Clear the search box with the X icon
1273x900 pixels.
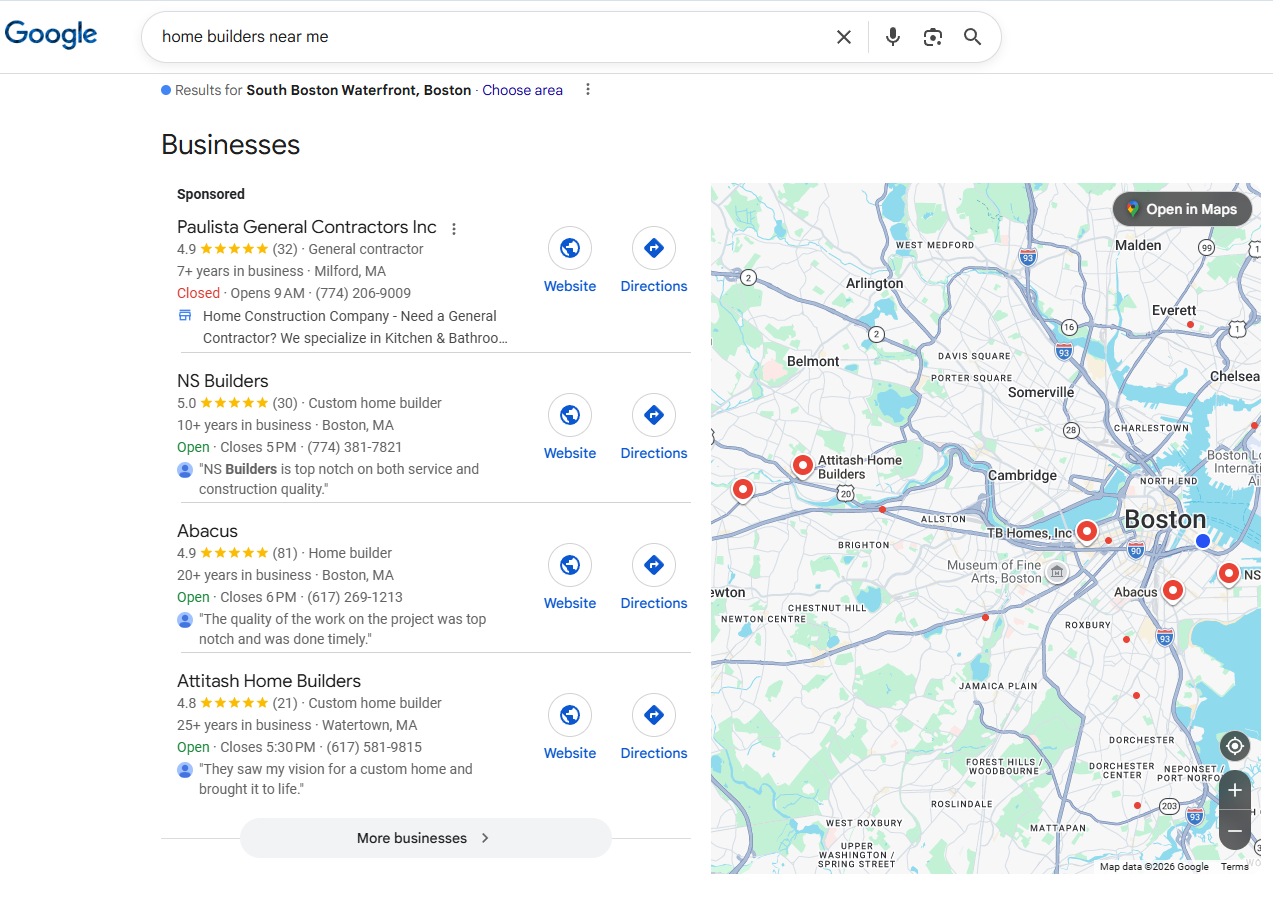click(844, 37)
